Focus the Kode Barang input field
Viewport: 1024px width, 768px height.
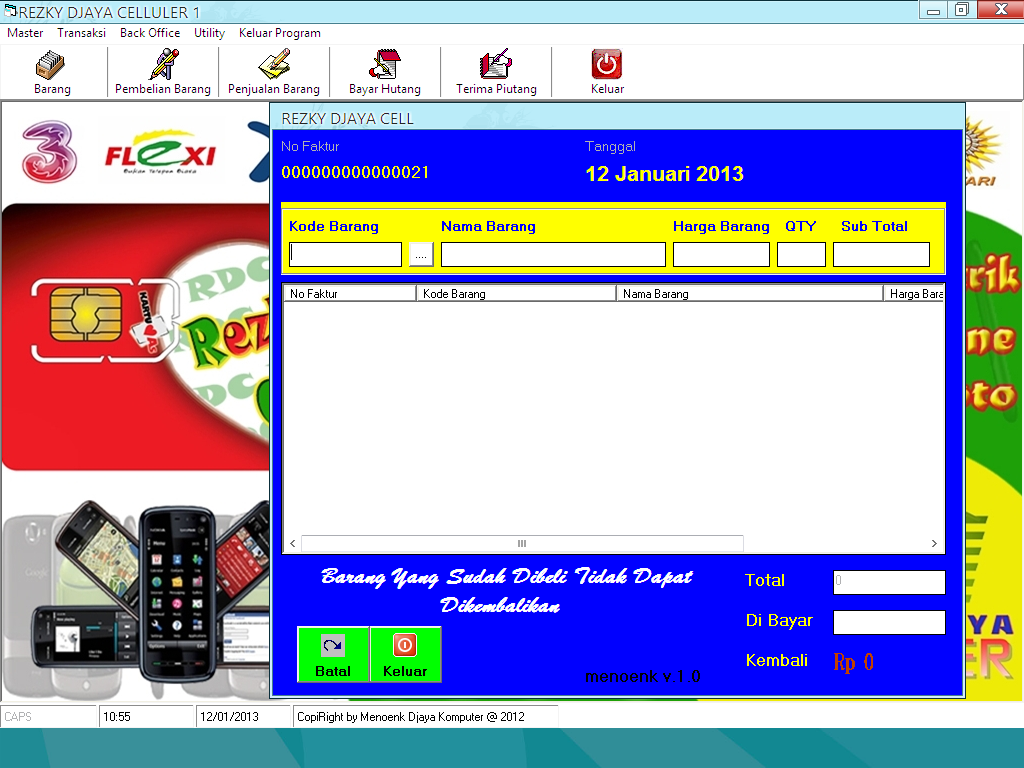(x=345, y=254)
